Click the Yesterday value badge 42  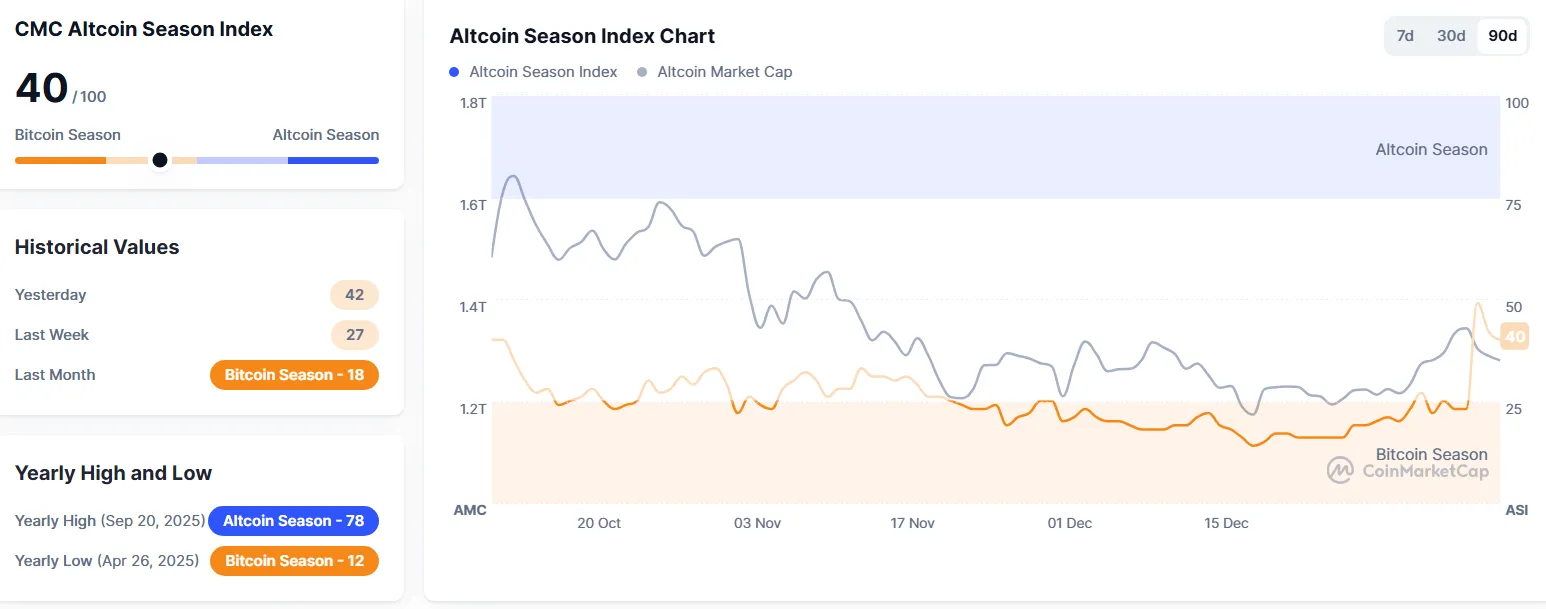coord(354,295)
